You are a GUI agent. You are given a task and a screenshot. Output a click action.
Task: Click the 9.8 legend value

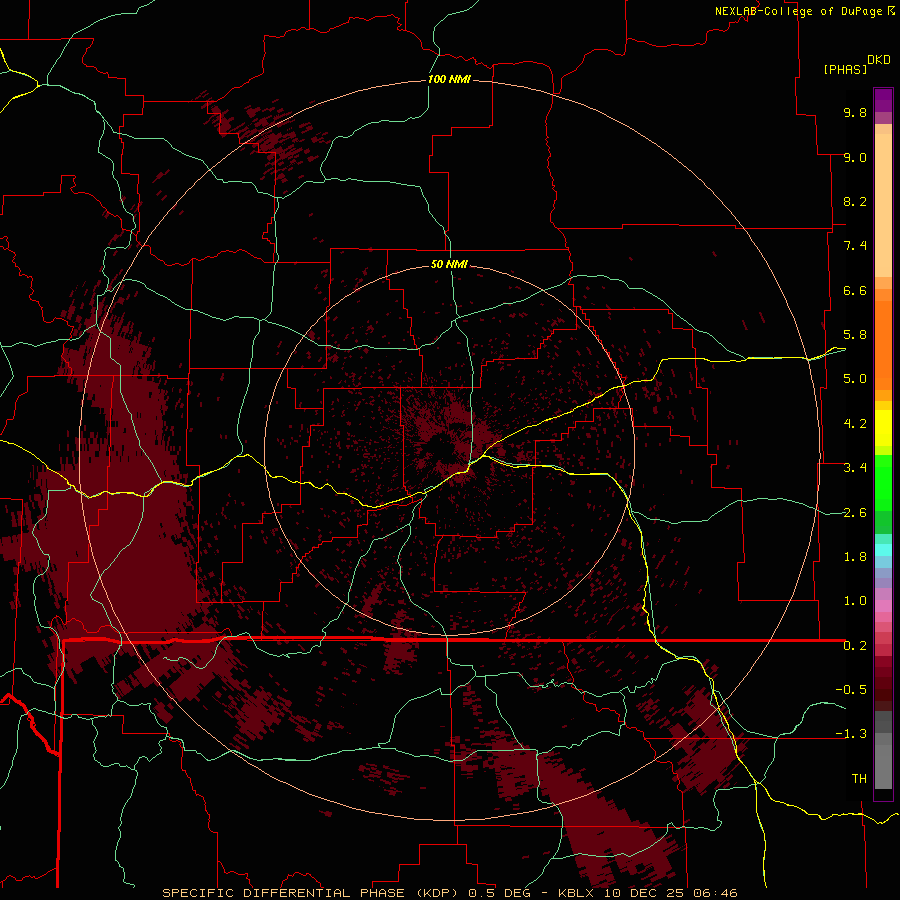(x=855, y=112)
